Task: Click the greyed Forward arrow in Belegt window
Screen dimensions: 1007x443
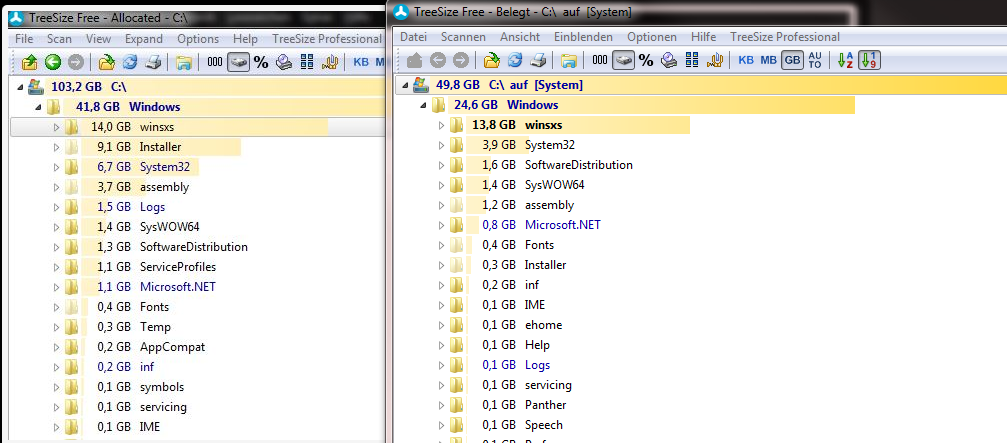Action: 460,60
